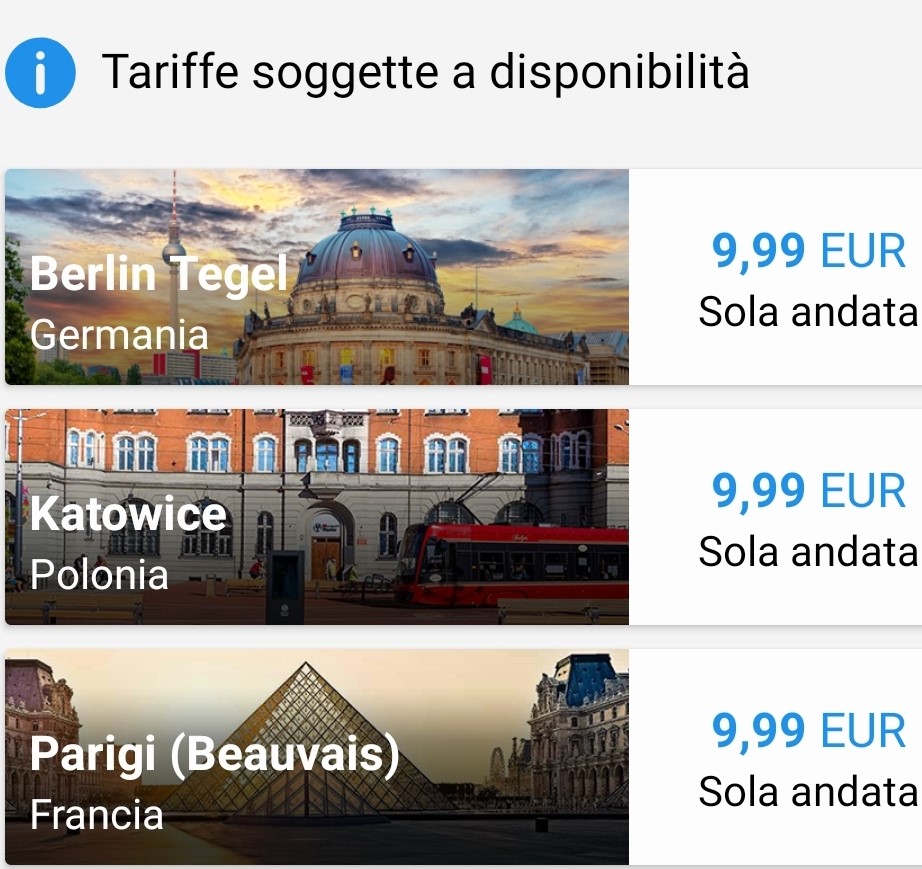The width and height of the screenshot is (922, 869).
Task: Tap 'Sola andata' under the Berlin Tegel fare
Action: coord(809,312)
